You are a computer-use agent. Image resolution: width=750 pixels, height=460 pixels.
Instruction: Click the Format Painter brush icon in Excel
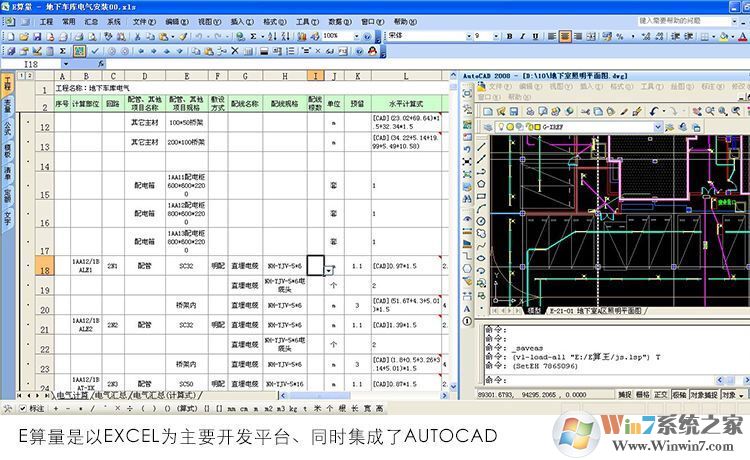point(182,37)
